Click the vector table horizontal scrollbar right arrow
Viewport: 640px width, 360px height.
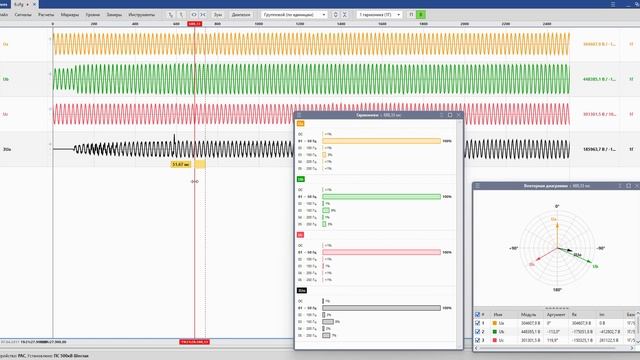click(632, 348)
